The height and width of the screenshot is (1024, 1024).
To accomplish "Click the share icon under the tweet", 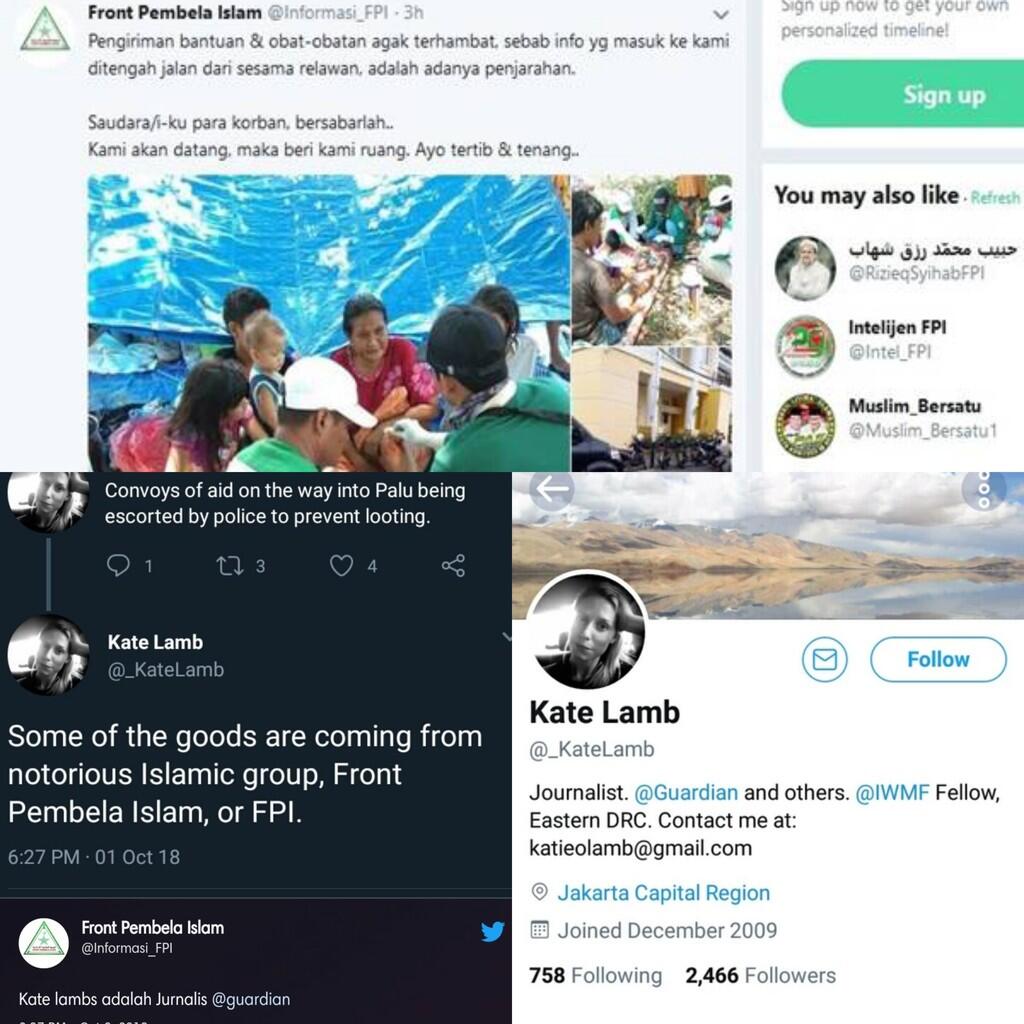I will pyautogui.click(x=453, y=566).
